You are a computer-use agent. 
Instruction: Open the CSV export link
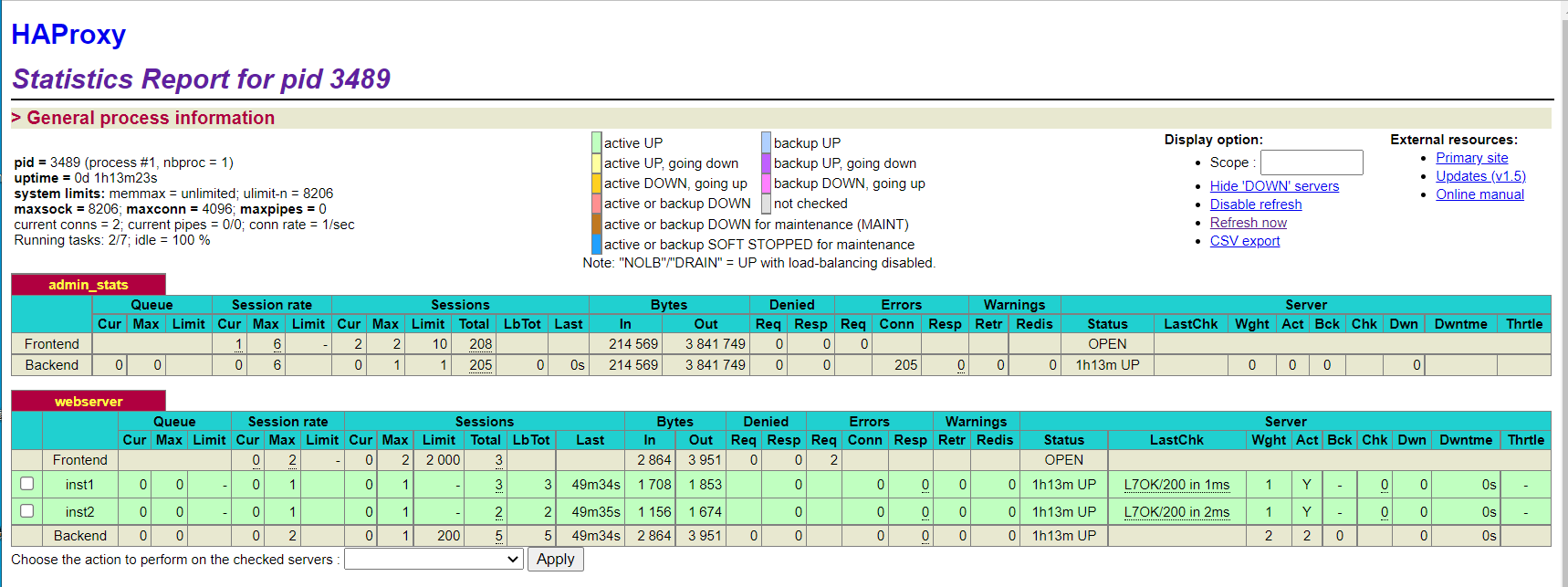1245,241
